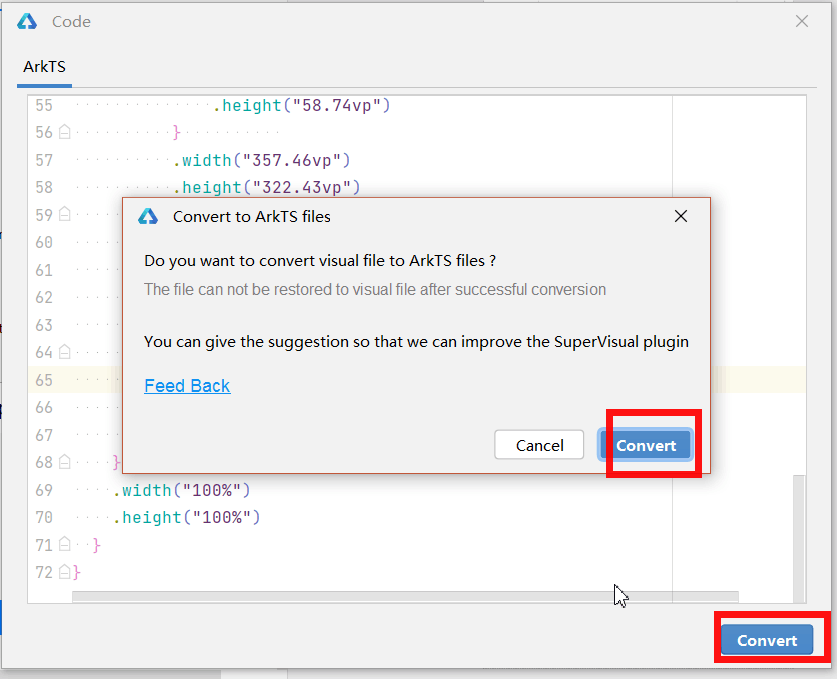Close the Code window
The width and height of the screenshot is (837, 679).
pos(801,21)
